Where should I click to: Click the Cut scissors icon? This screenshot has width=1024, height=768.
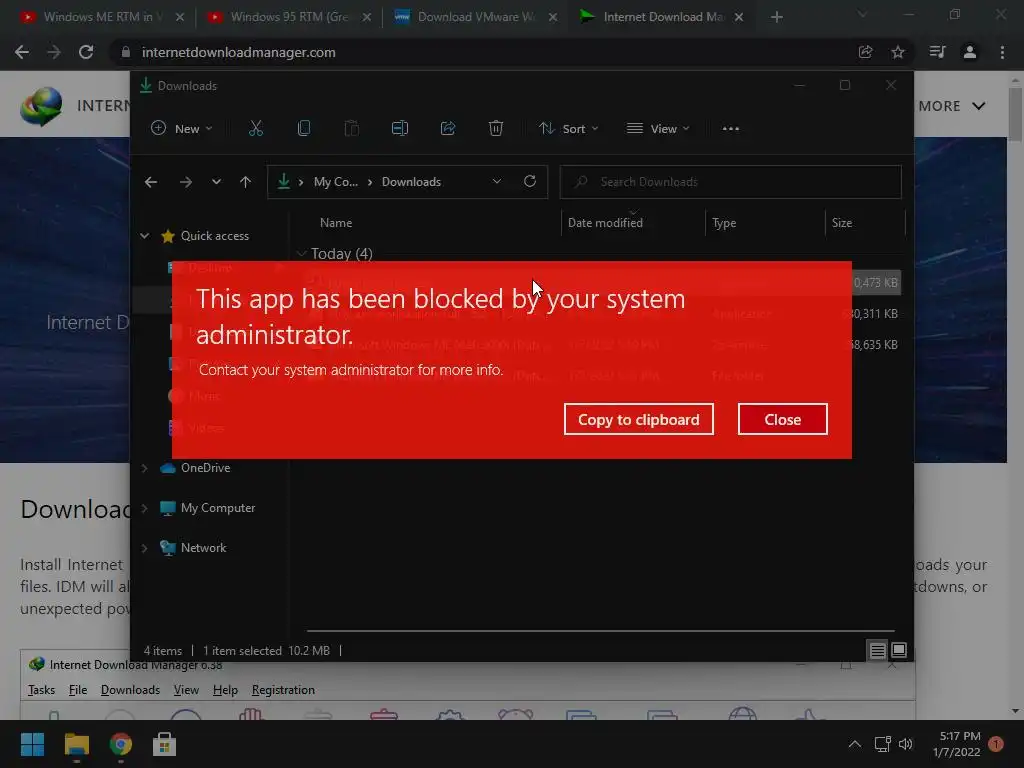pyautogui.click(x=255, y=129)
